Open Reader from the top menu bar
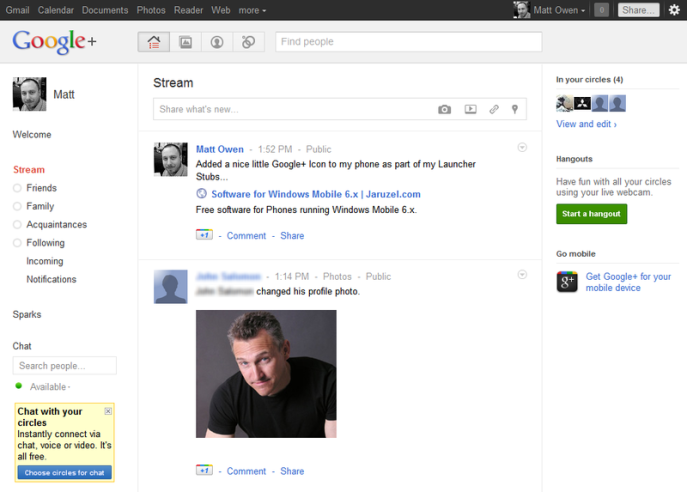Viewport: 687px width, 492px height. (188, 10)
